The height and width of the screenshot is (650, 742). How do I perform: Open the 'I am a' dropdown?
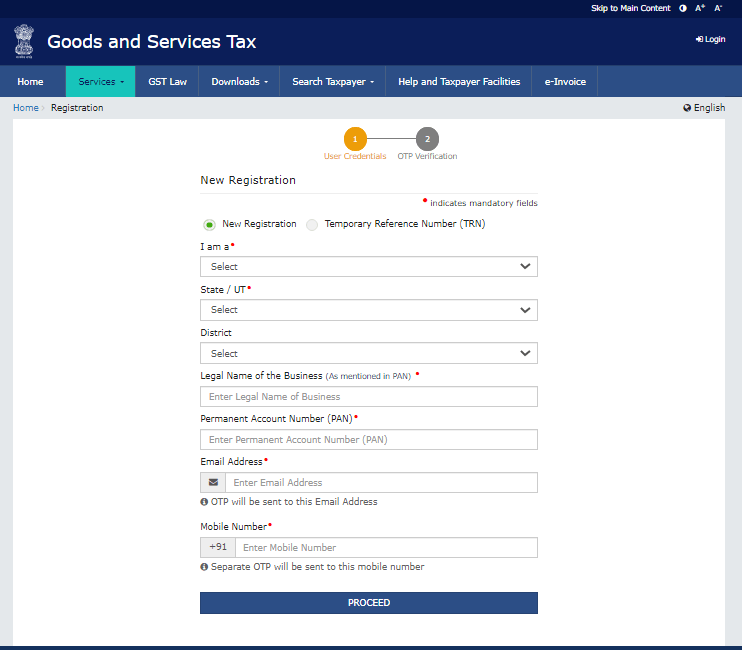click(369, 266)
